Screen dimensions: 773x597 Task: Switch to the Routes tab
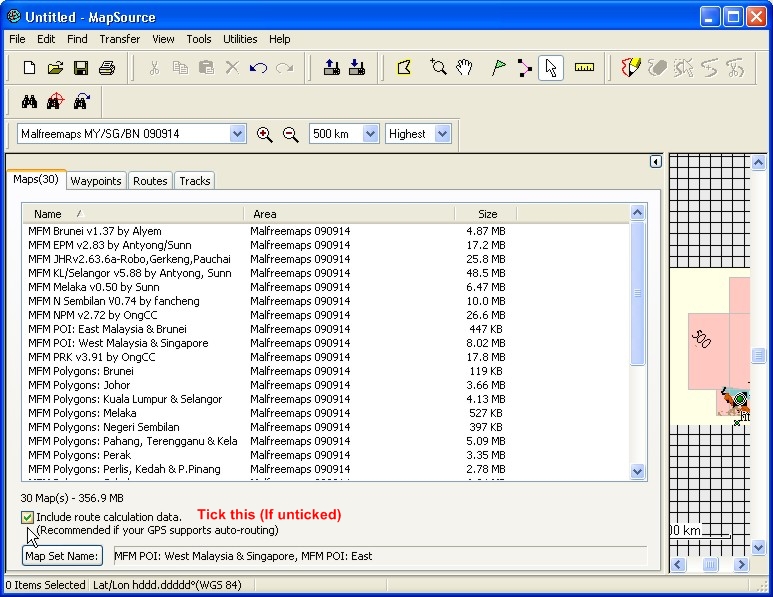tap(150, 181)
